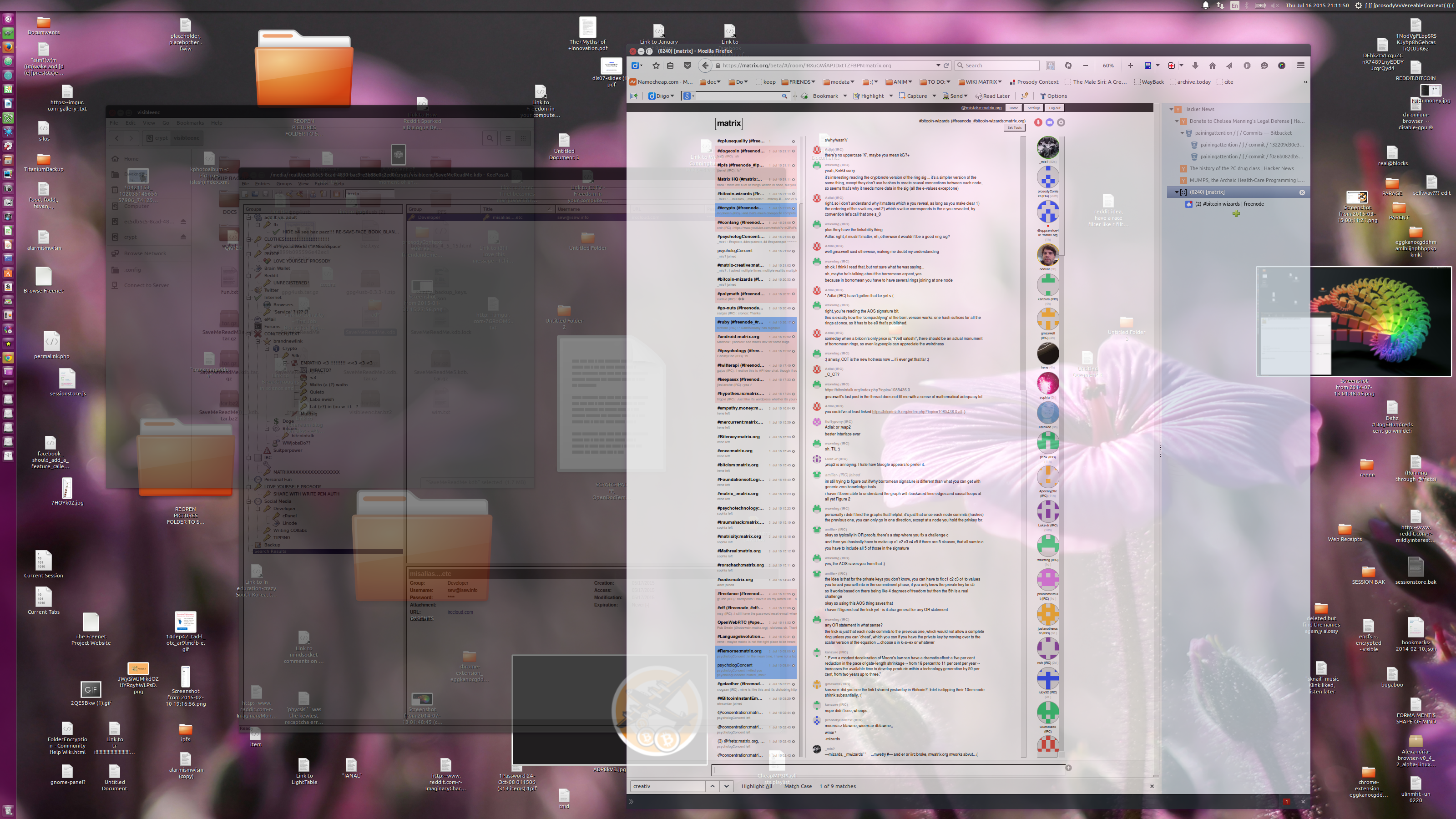The image size is (1456, 819).
Task: Open the WIKI MATRIX bookmark folder
Action: click(980, 82)
